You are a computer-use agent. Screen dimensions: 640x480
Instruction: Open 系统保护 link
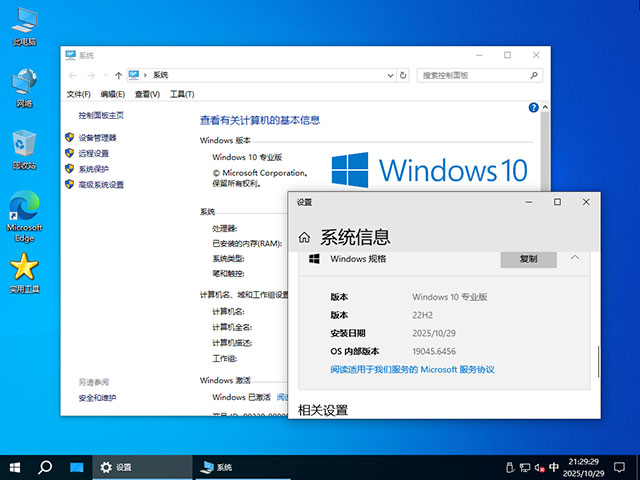[x=94, y=169]
